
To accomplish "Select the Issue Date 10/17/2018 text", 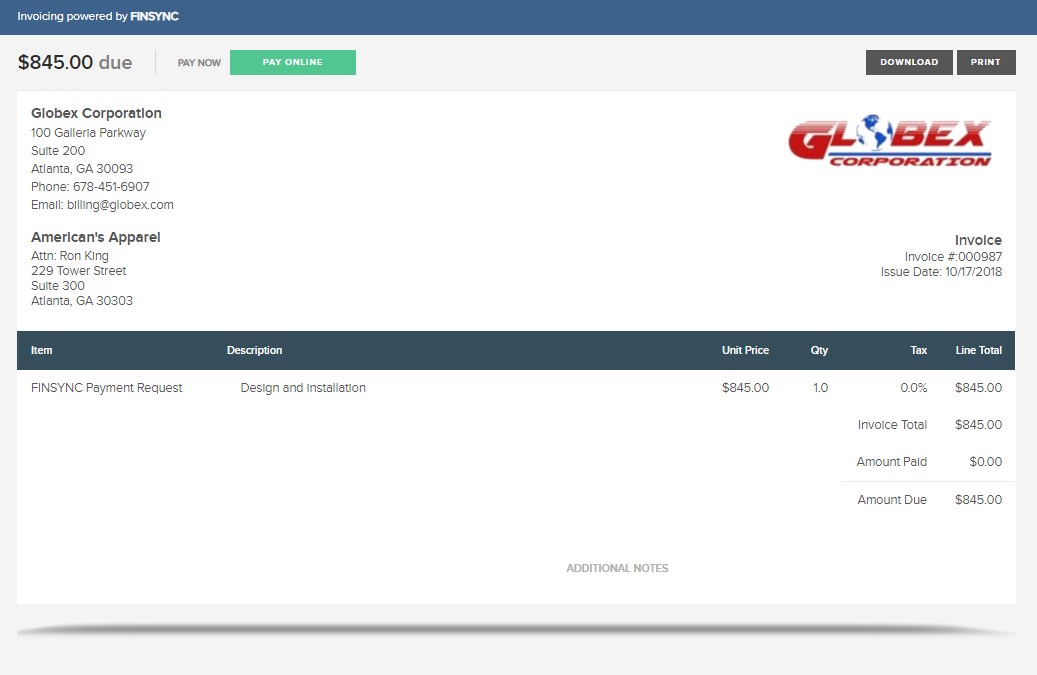I will [x=941, y=272].
